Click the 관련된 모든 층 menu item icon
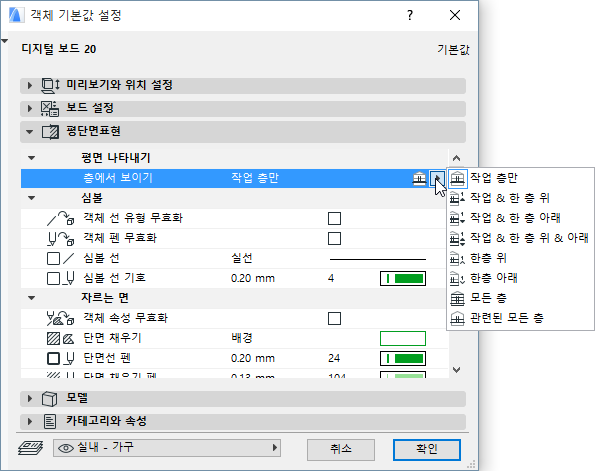Viewport: 595px width, 471px height. [457, 318]
